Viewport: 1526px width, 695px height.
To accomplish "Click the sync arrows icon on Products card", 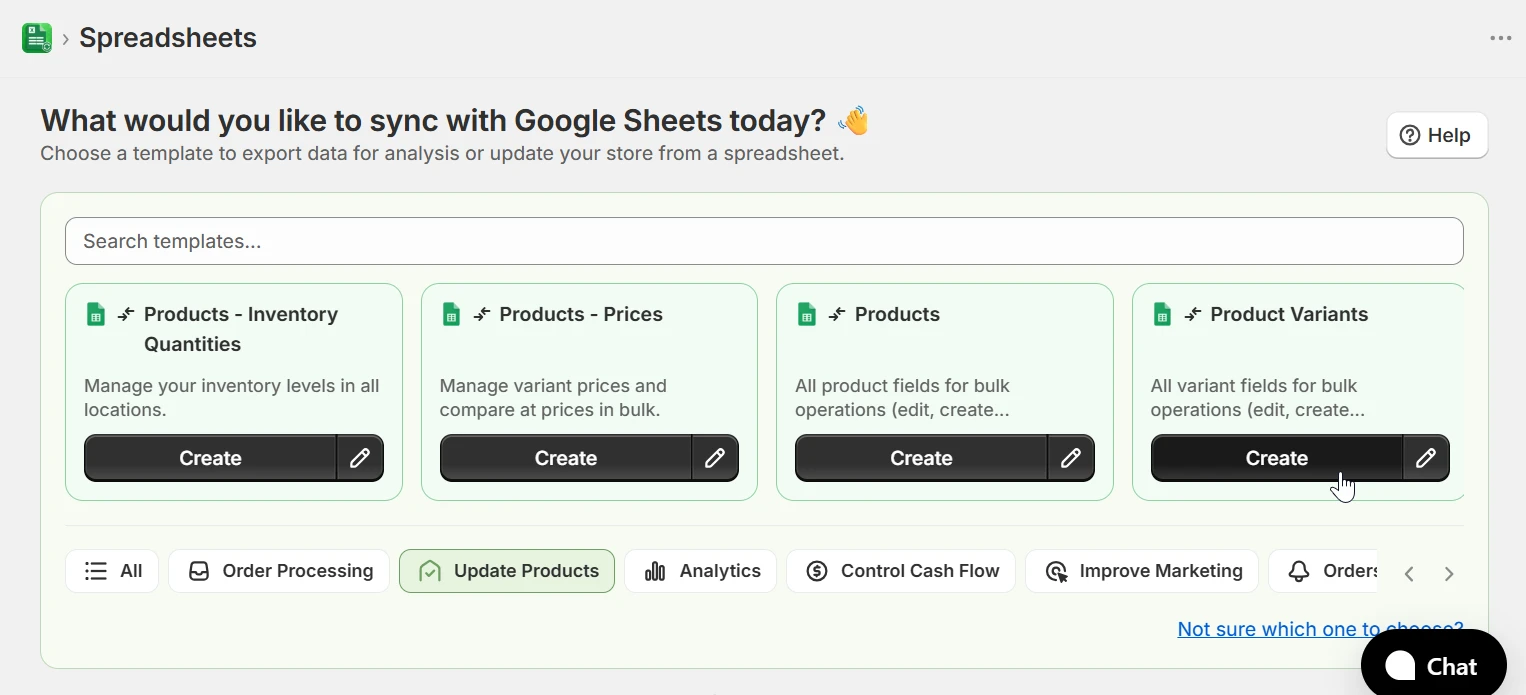I will (837, 314).
